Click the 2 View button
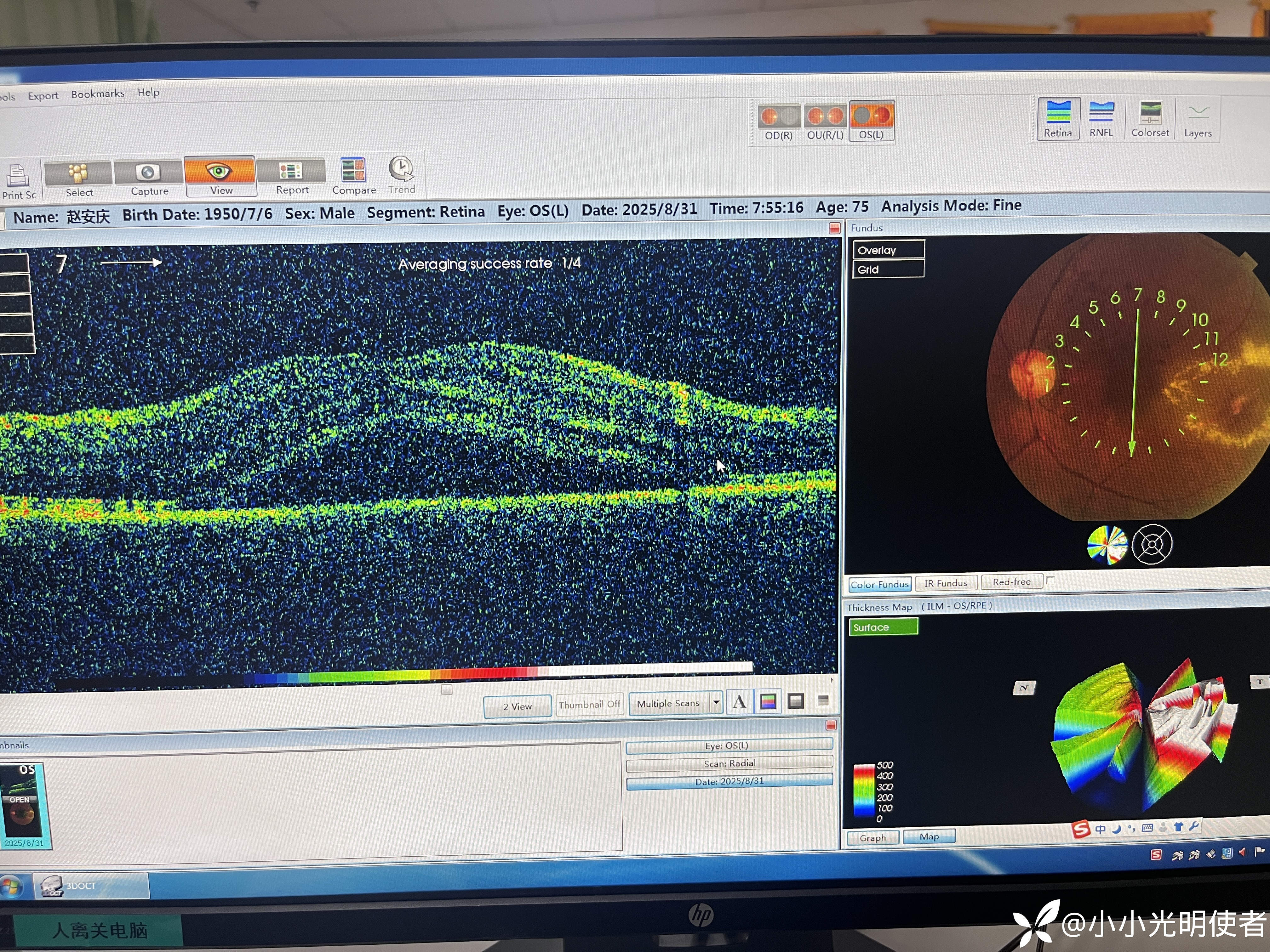 pyautogui.click(x=517, y=706)
